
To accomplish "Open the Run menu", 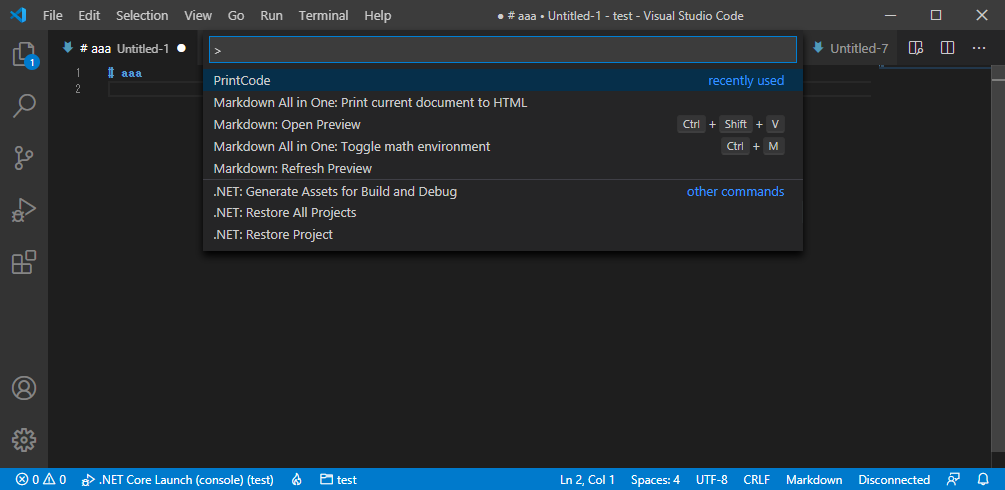I will (272, 15).
